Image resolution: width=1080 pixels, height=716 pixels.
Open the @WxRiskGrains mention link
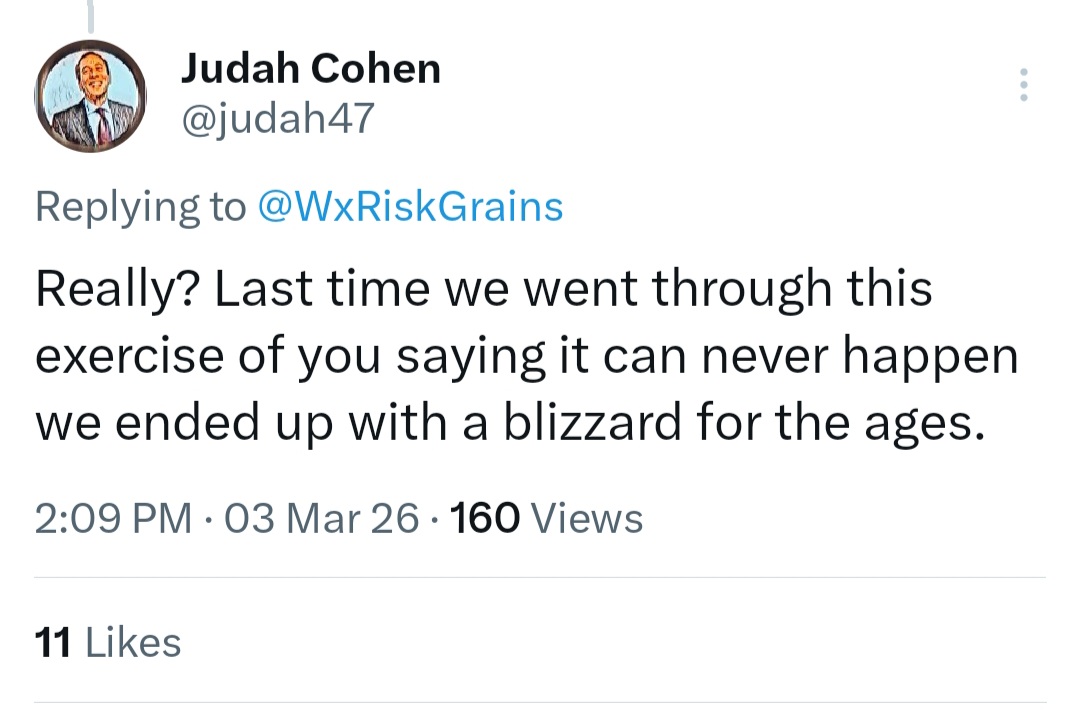click(x=410, y=206)
